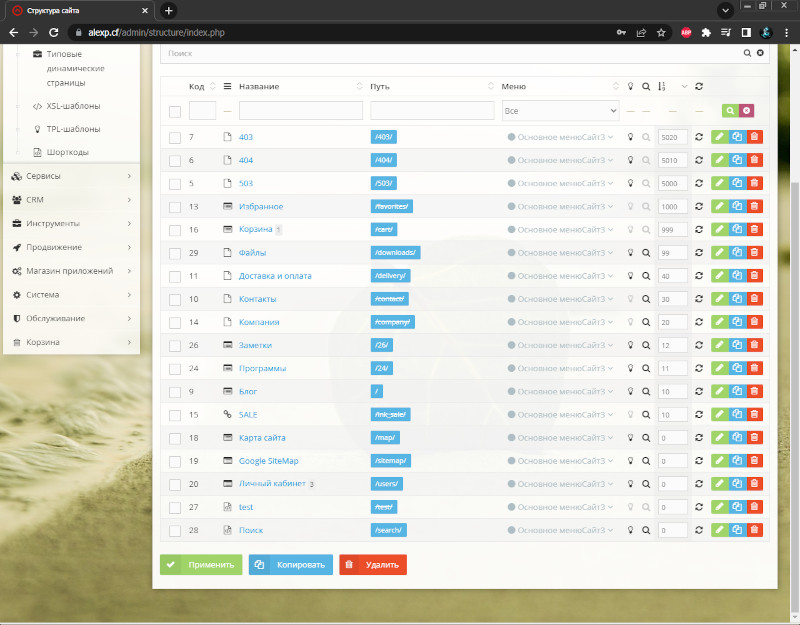The height and width of the screenshot is (625, 800).
Task: Click the green edit pencil for row 403
Action: click(x=719, y=137)
